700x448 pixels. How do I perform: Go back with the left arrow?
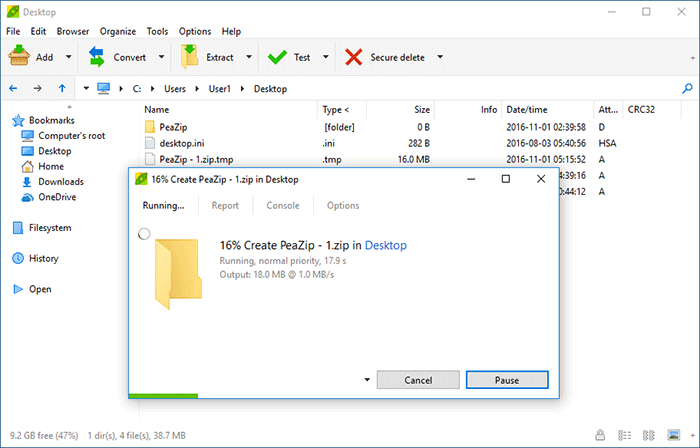click(13, 88)
